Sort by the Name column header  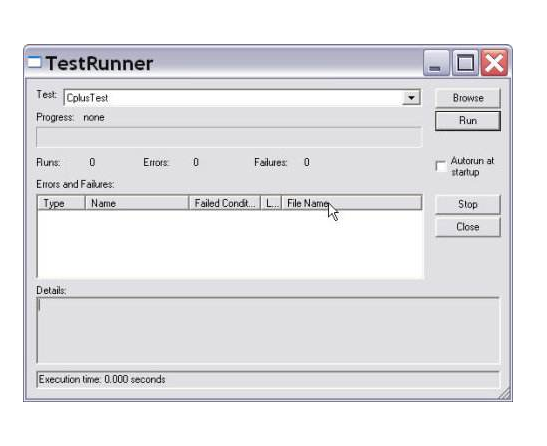click(x=137, y=203)
